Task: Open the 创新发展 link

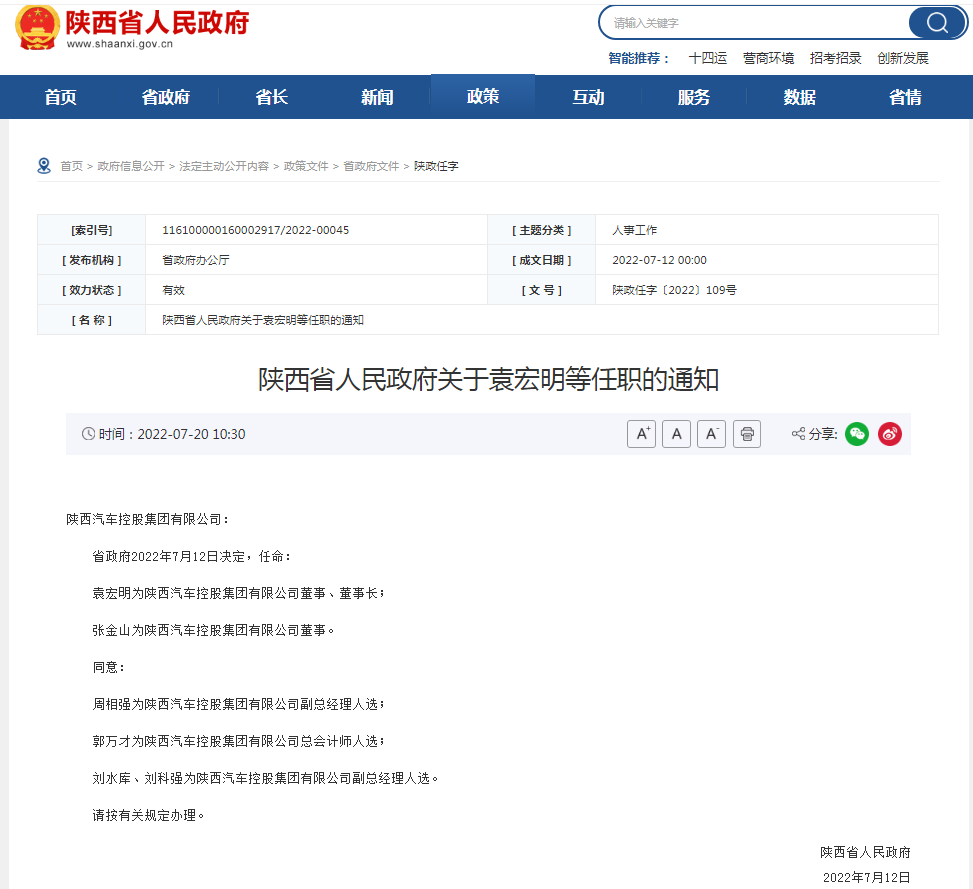Action: (903, 58)
